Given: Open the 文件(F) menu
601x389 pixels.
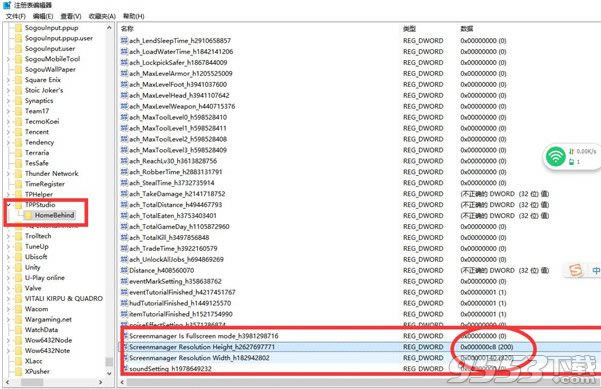Looking at the screenshot, I should pos(16,16).
